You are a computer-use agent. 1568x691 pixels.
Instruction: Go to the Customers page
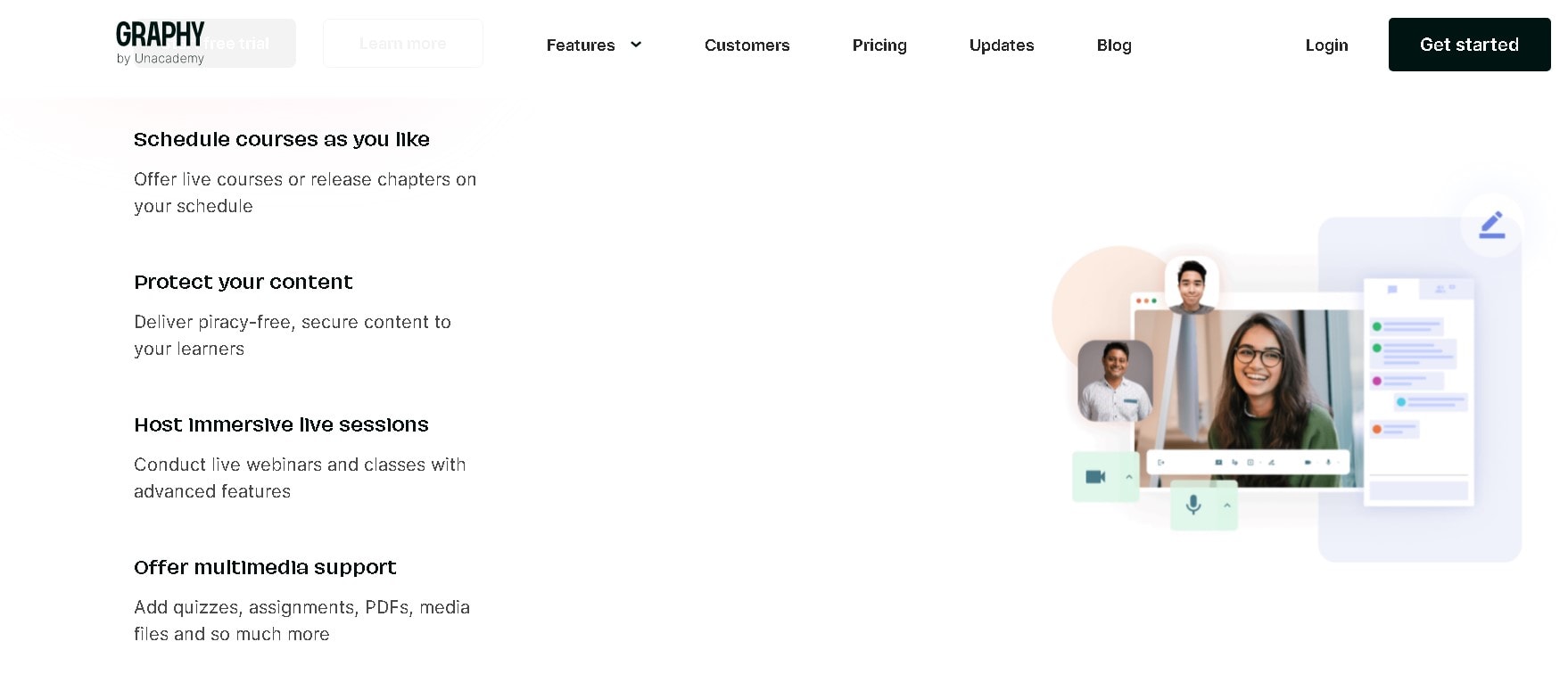(x=747, y=45)
